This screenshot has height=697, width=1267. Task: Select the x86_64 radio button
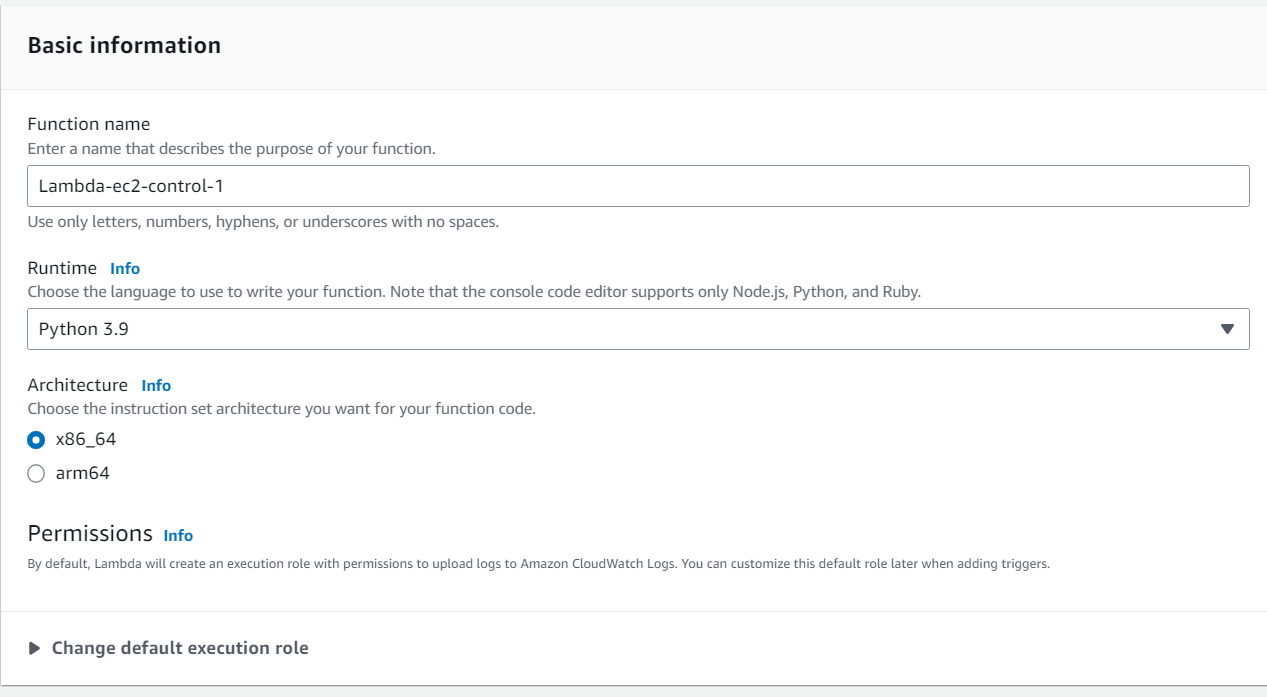click(36, 440)
